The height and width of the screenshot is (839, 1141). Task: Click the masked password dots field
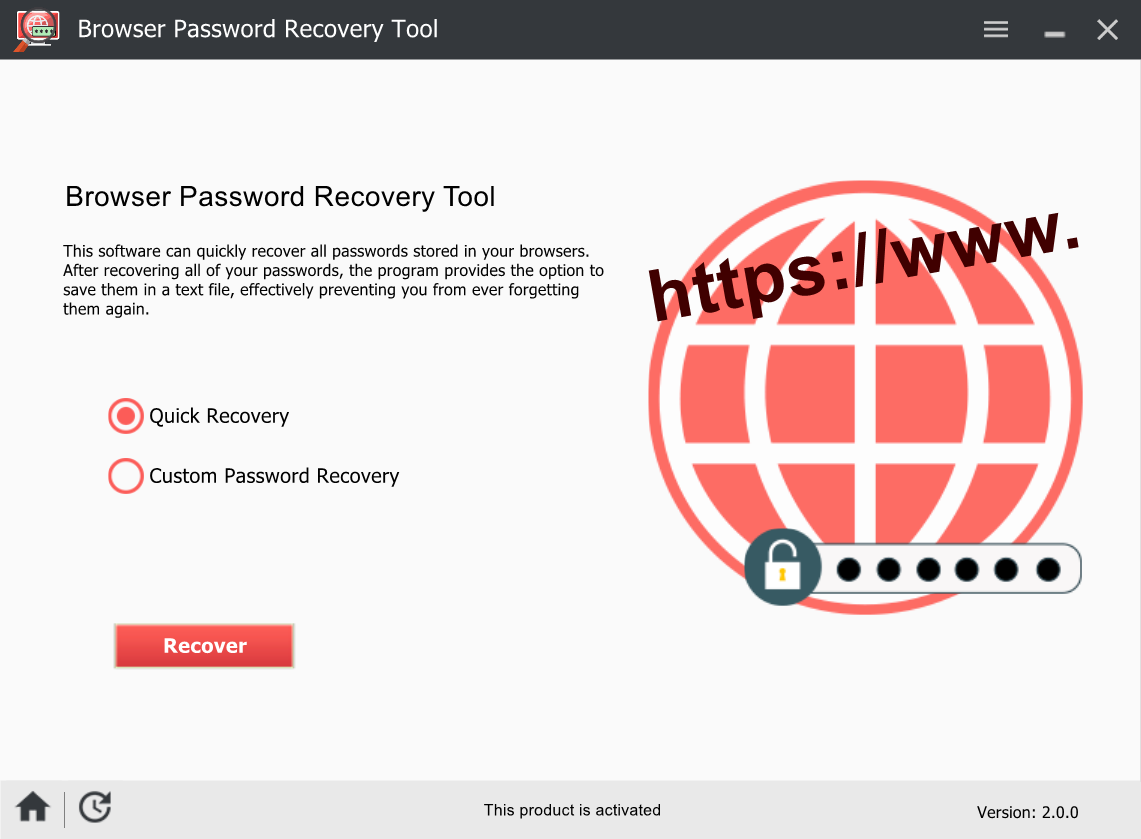[x=948, y=569]
